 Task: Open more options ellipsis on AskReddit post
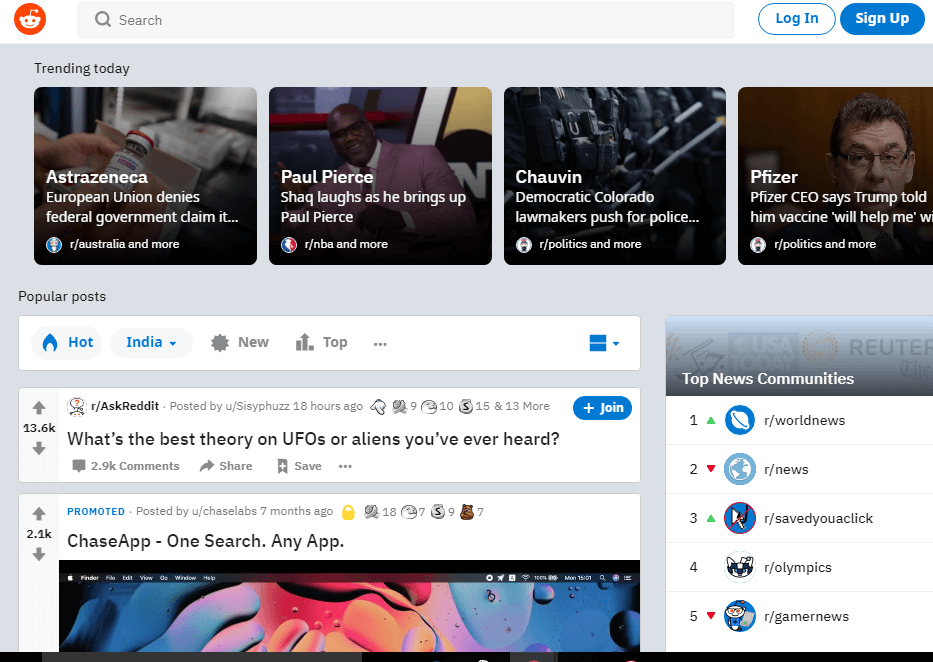tap(345, 466)
